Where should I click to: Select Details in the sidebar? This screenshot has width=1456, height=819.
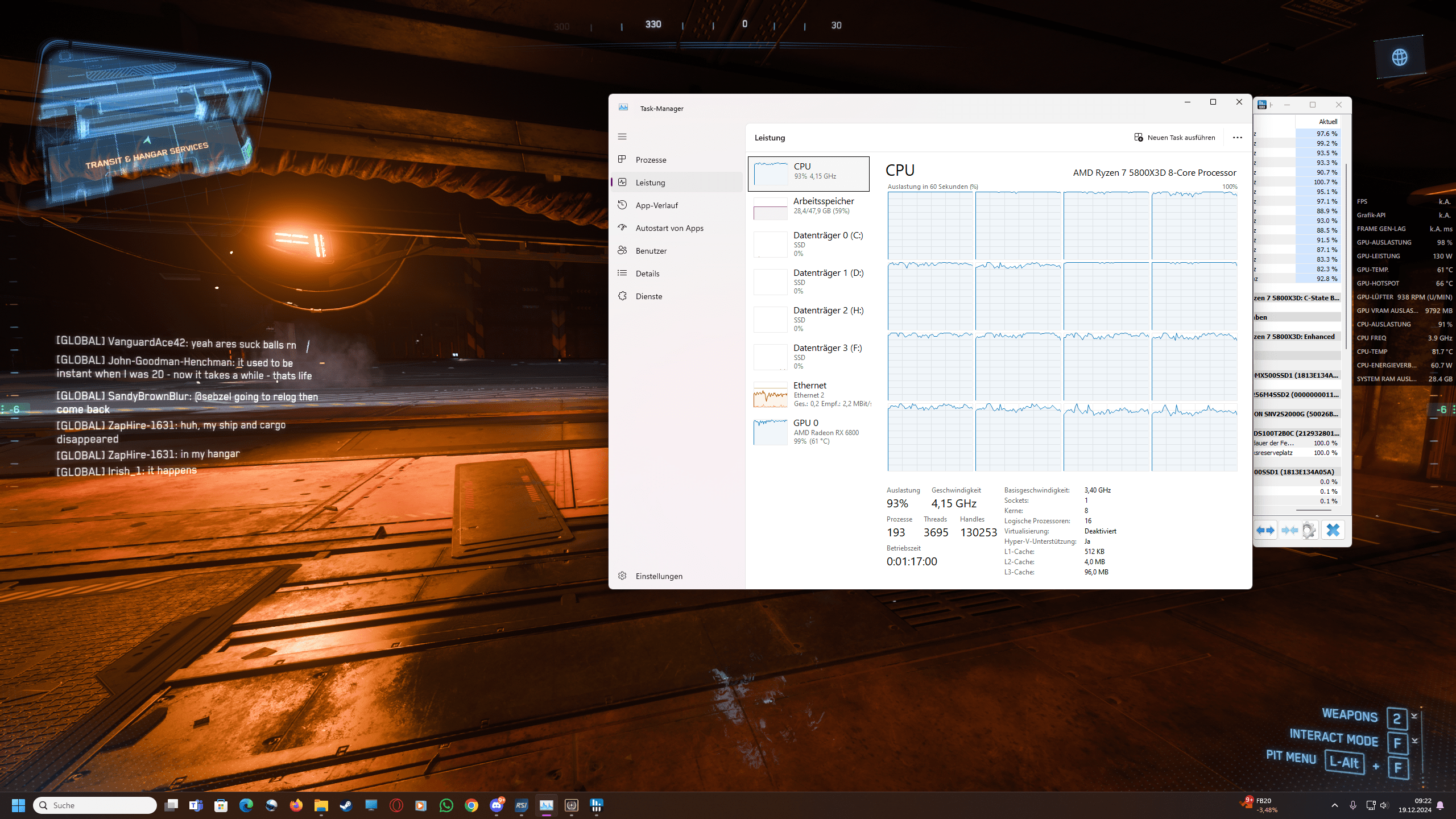647,274
